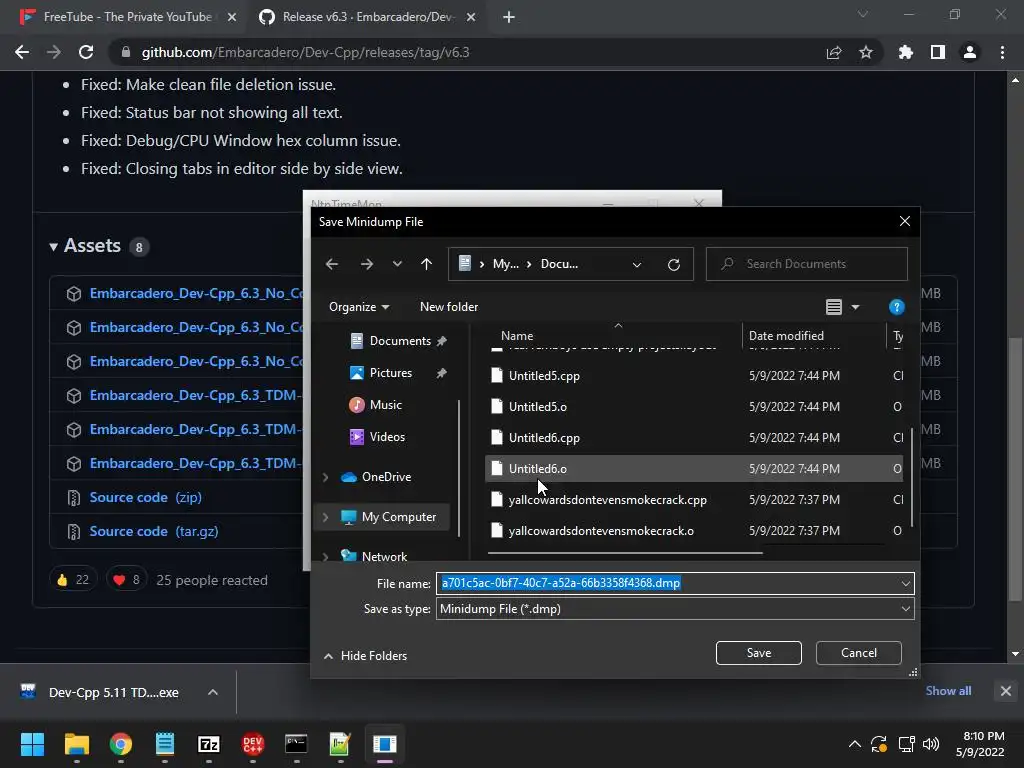1024x768 pixels.
Task: Open Chrome profile icon
Action: [970, 52]
